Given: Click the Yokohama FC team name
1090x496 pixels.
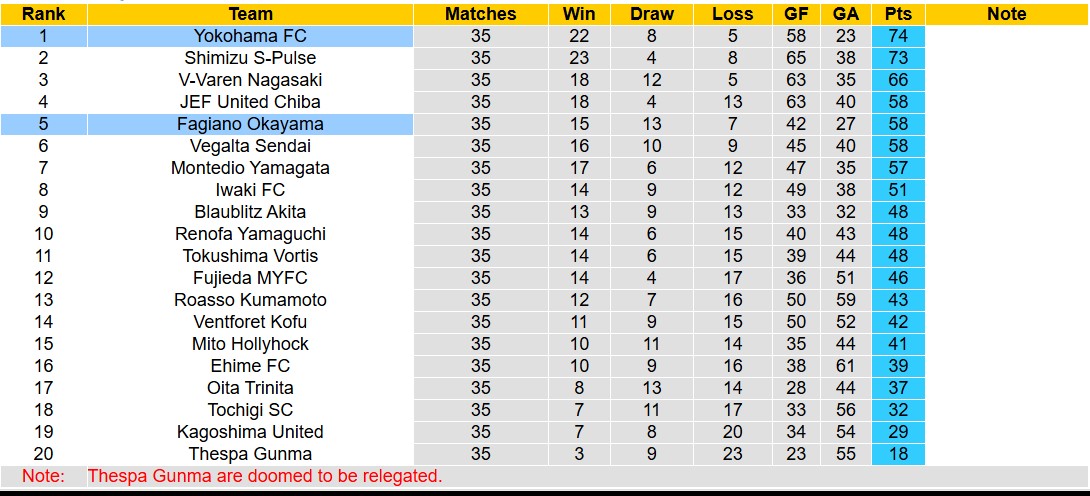Looking at the screenshot, I should (x=250, y=36).
